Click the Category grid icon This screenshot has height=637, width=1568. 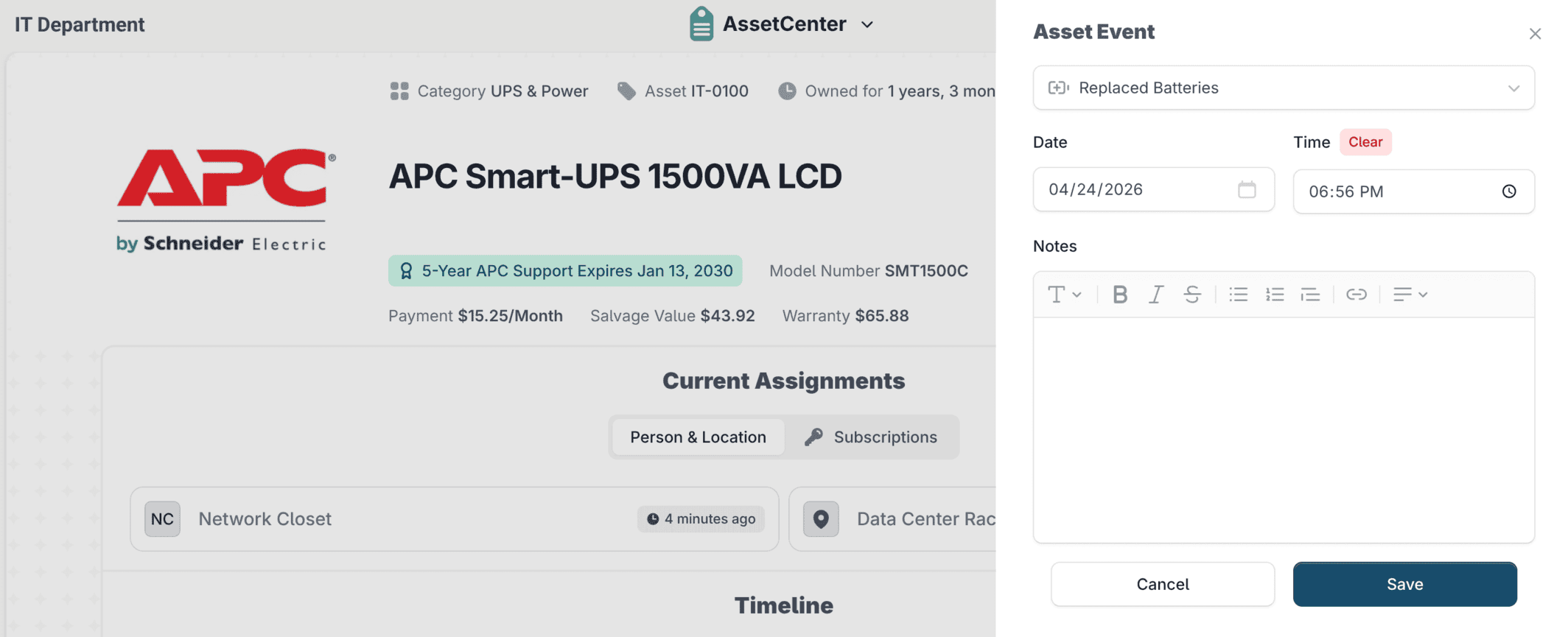pyautogui.click(x=399, y=91)
